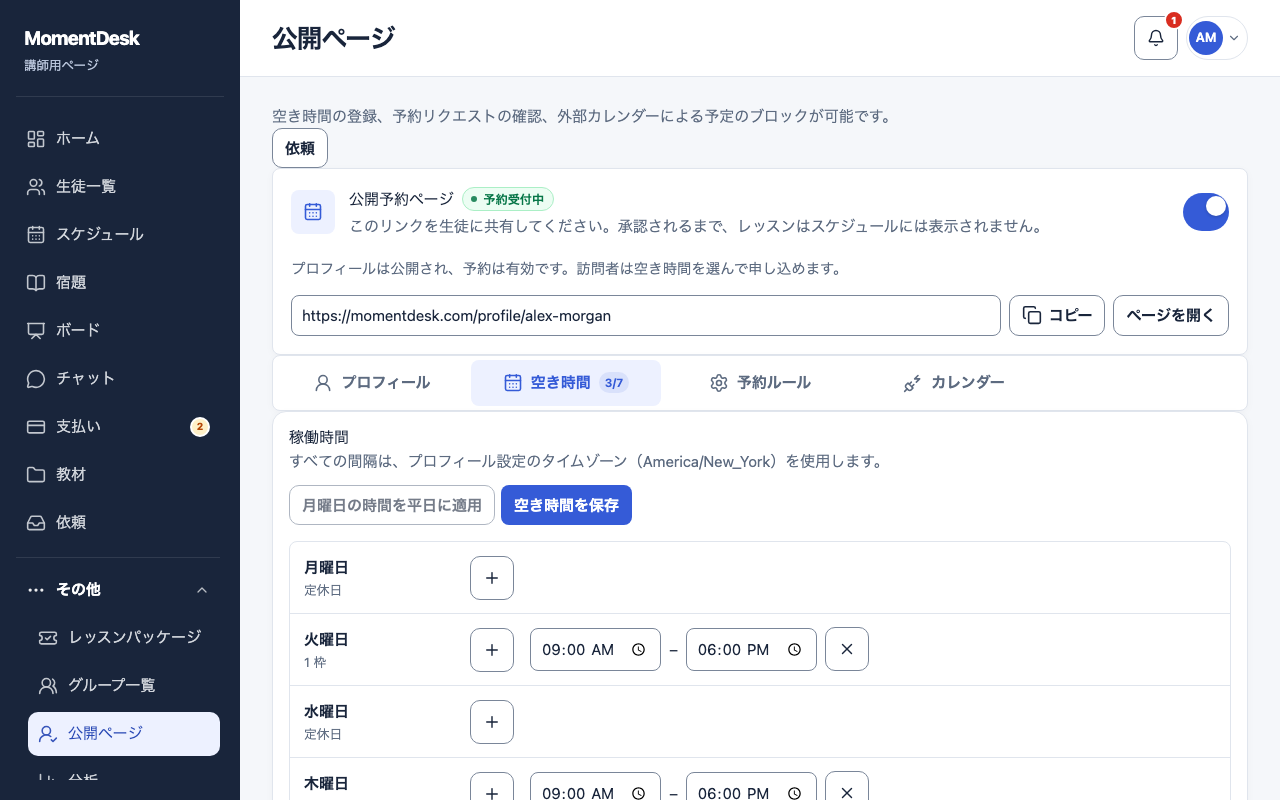Viewport: 1280px width, 800px height.
Task: Select 公開ページ in the sidebar
Action: (x=124, y=734)
